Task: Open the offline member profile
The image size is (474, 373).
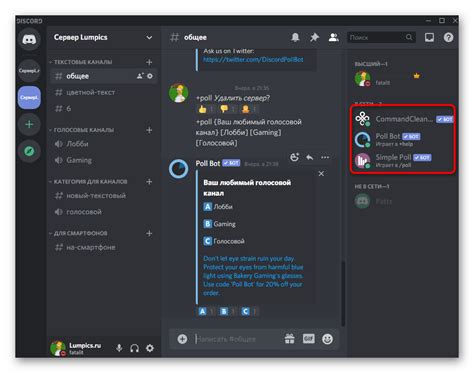Action: pos(403,201)
